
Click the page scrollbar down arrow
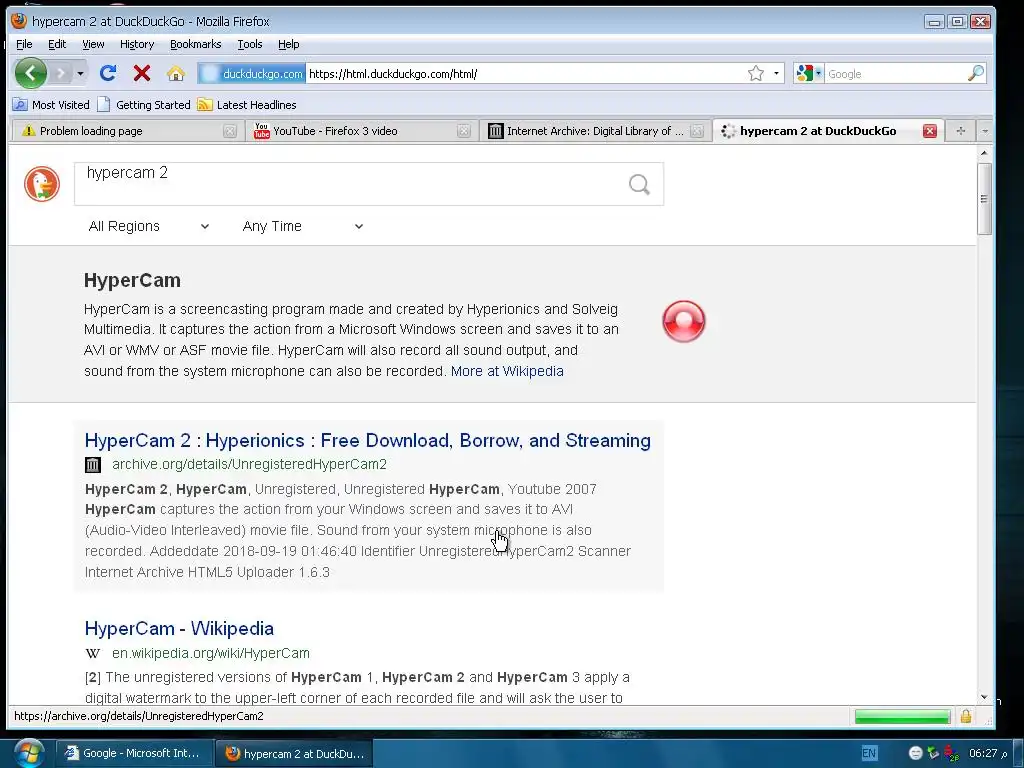[984, 697]
